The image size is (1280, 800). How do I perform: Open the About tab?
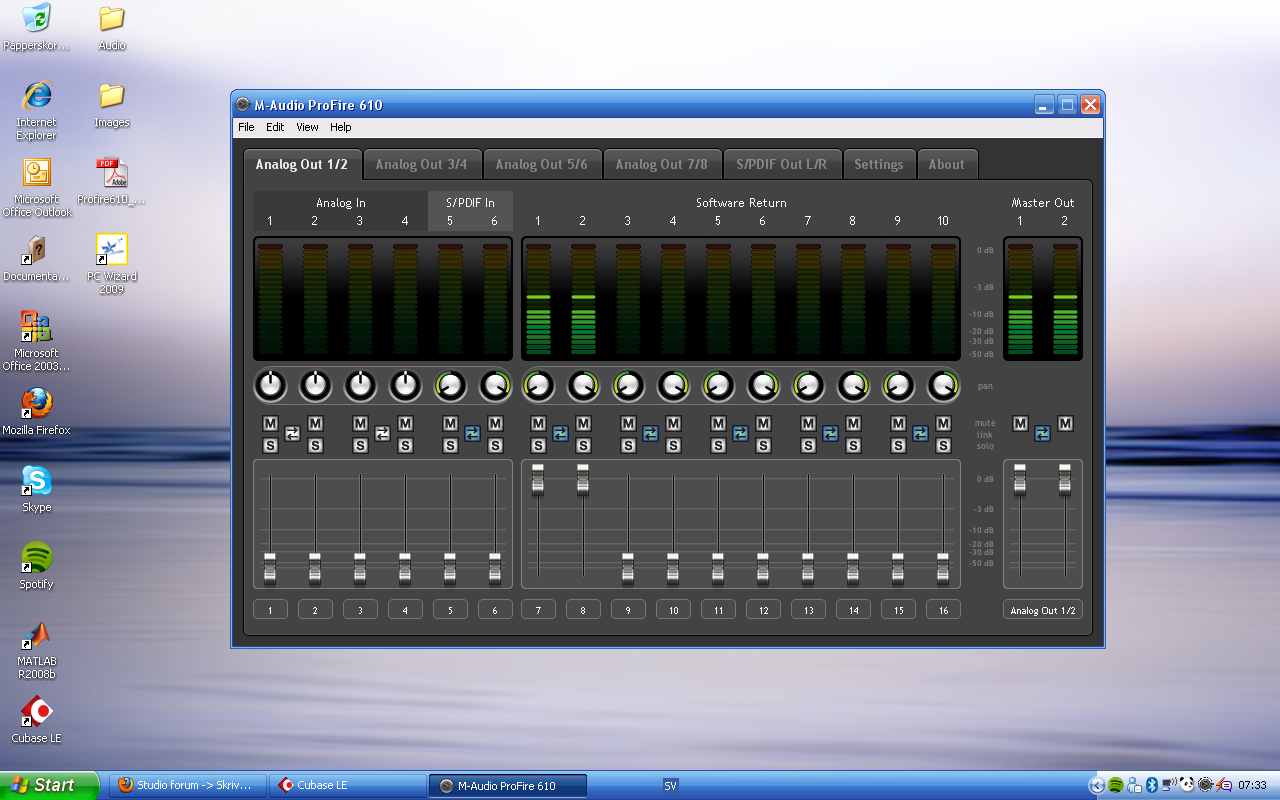[x=946, y=164]
